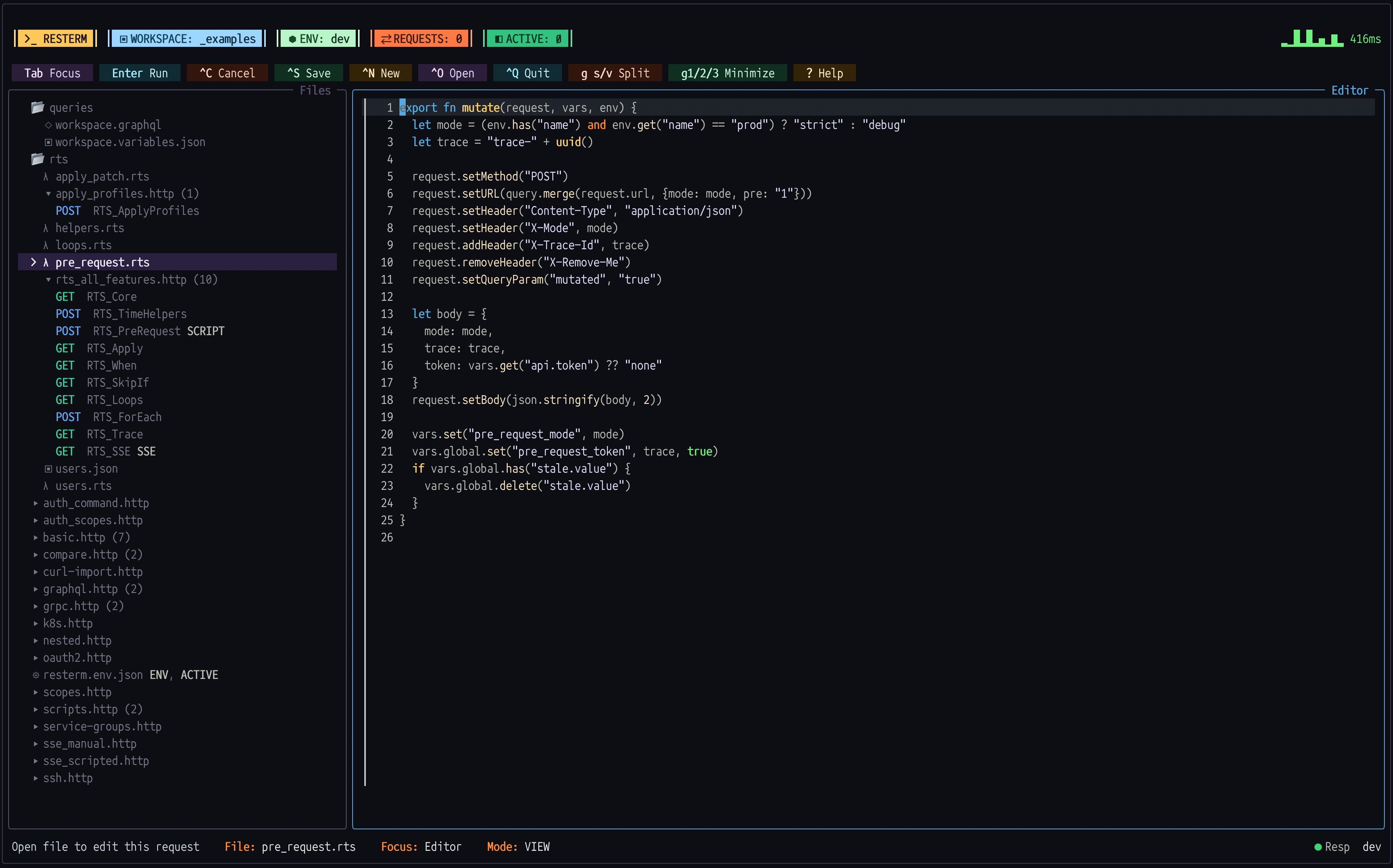Click Enter Run shortcut button
The height and width of the screenshot is (868, 1393).
[140, 73]
